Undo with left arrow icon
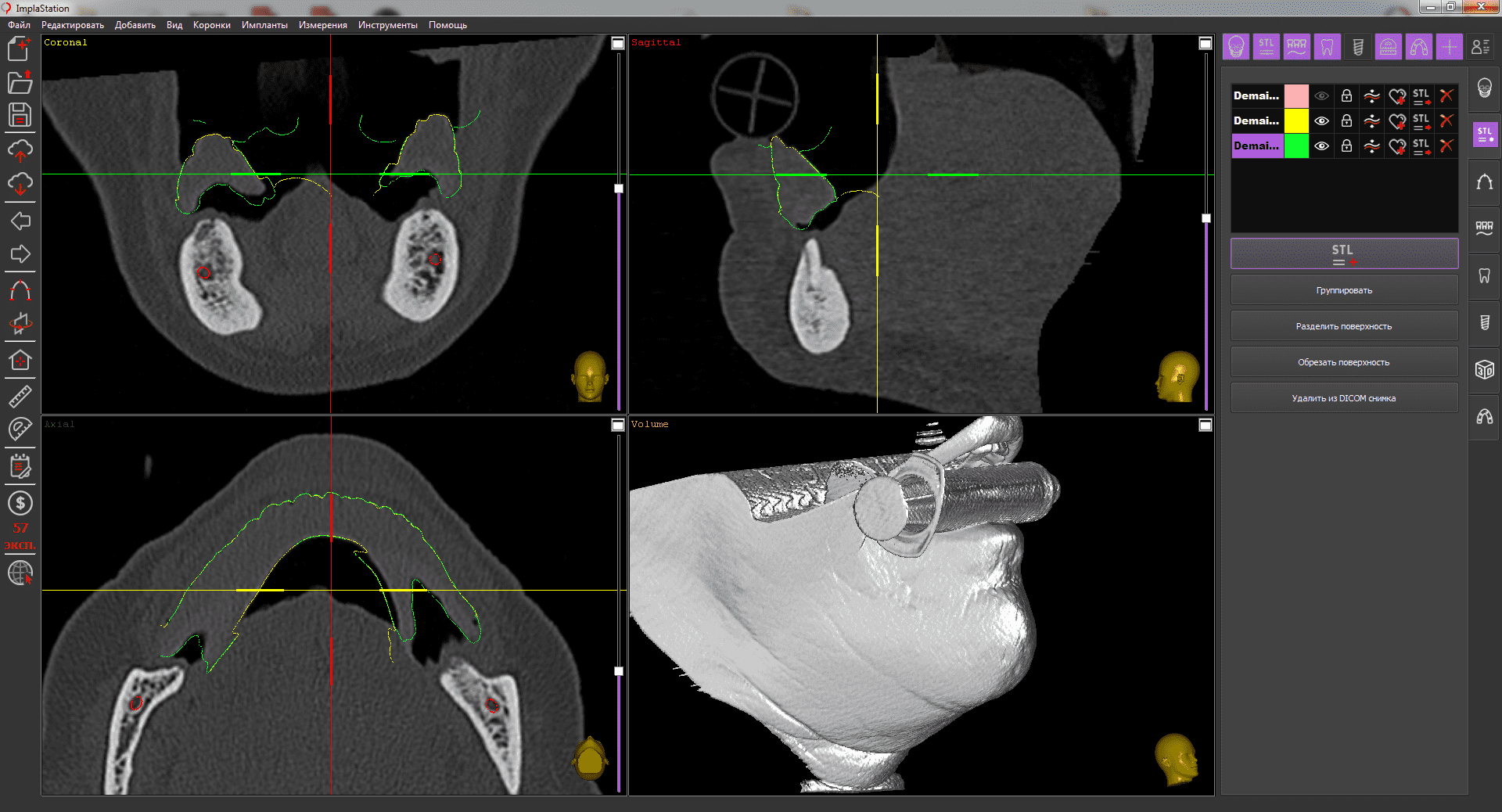This screenshot has height=812, width=1502. tap(20, 221)
